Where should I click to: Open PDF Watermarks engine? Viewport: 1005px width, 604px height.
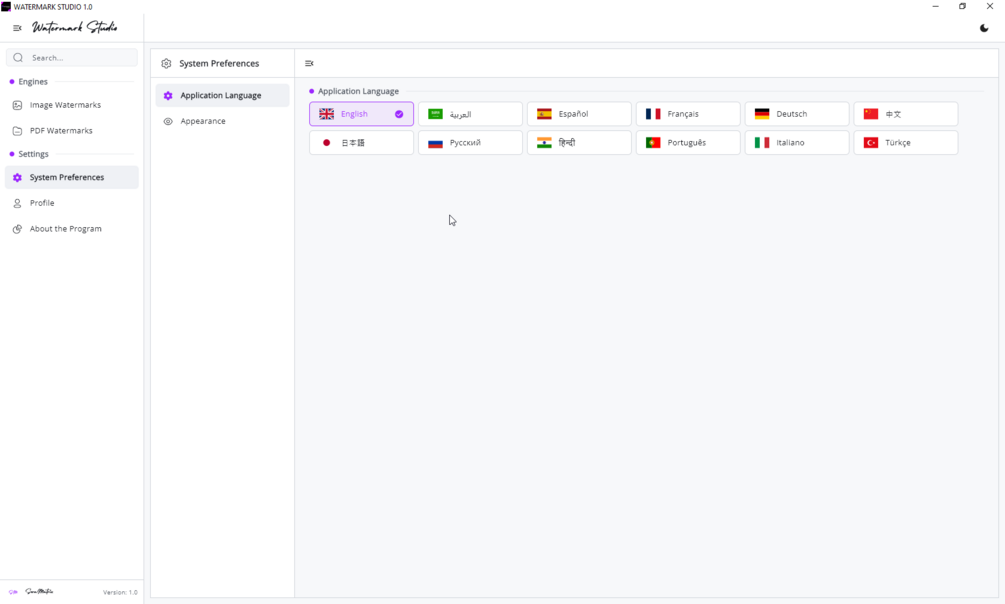[x=72, y=131]
